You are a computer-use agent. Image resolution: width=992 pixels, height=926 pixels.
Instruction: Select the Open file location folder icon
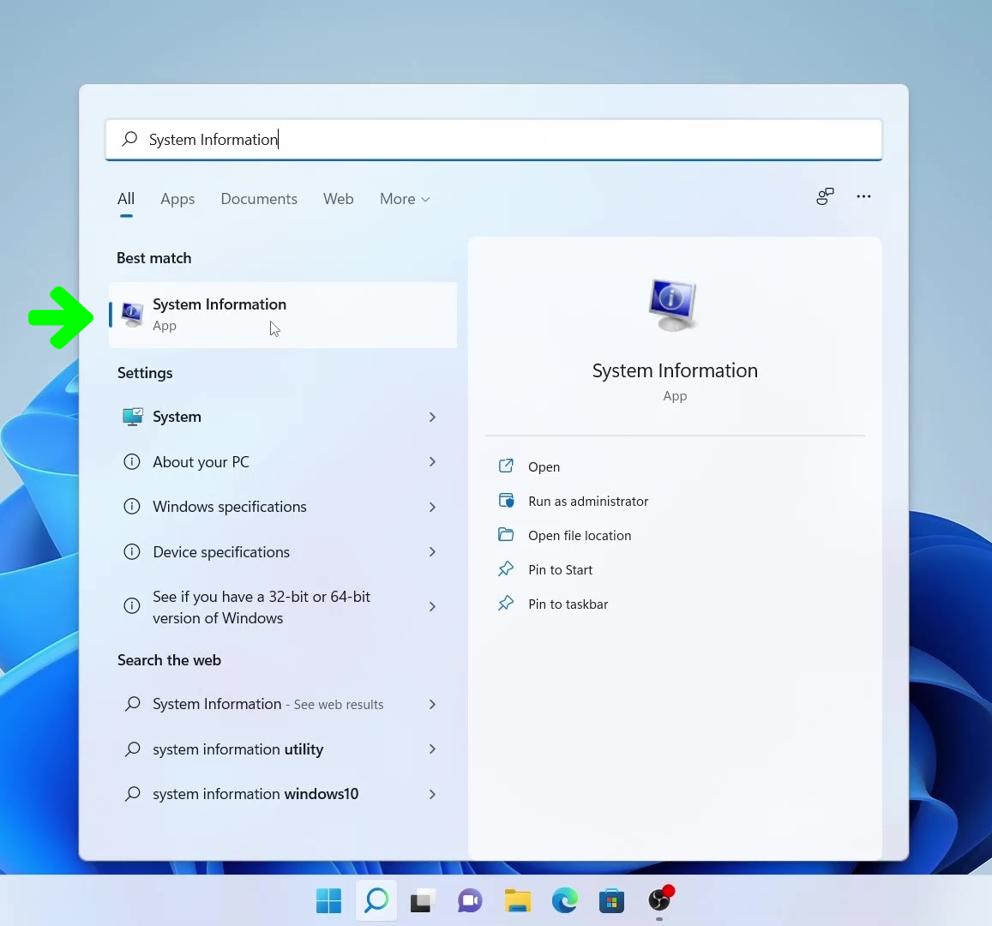506,535
